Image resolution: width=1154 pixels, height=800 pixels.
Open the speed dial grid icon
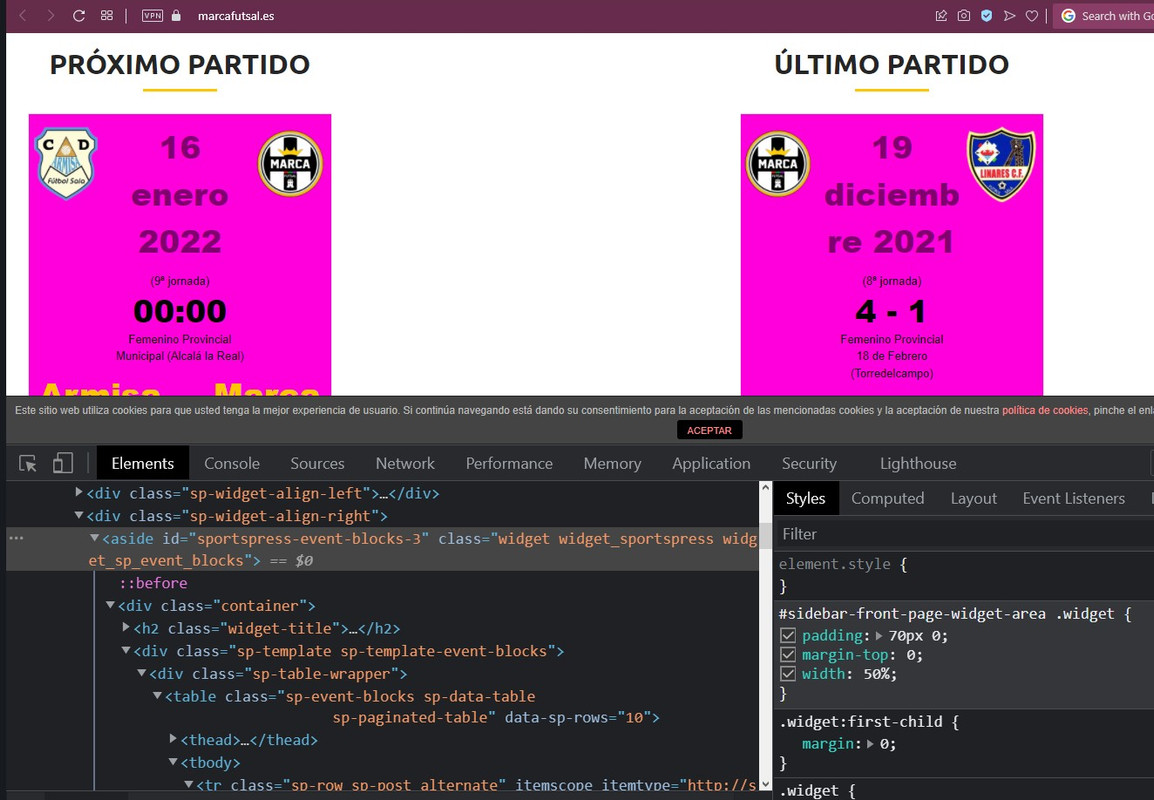(107, 15)
